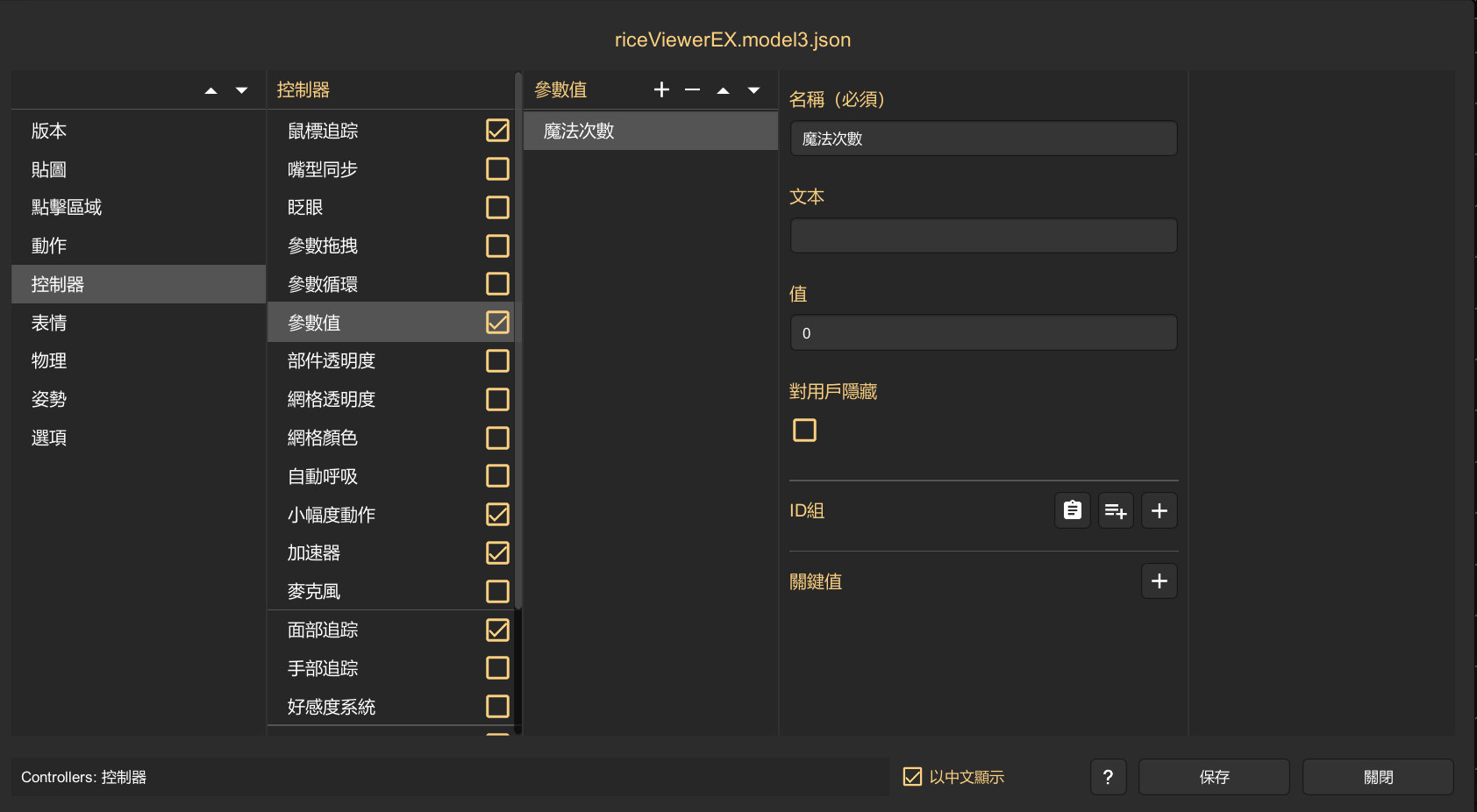Click the 文本 input field
This screenshot has height=812, width=1477.
[983, 236]
